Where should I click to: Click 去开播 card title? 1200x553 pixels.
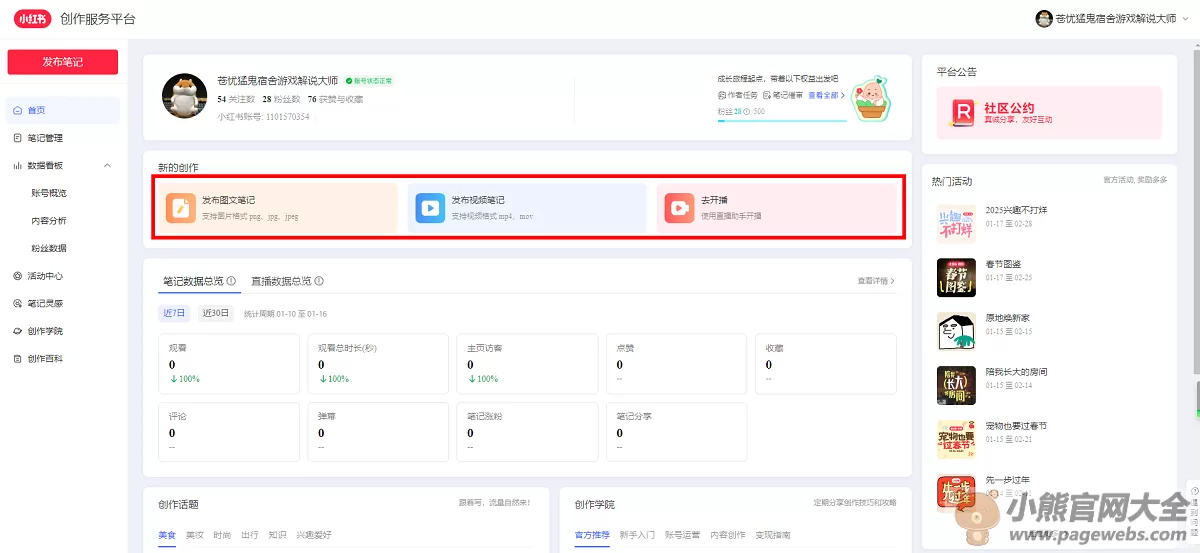click(714, 200)
